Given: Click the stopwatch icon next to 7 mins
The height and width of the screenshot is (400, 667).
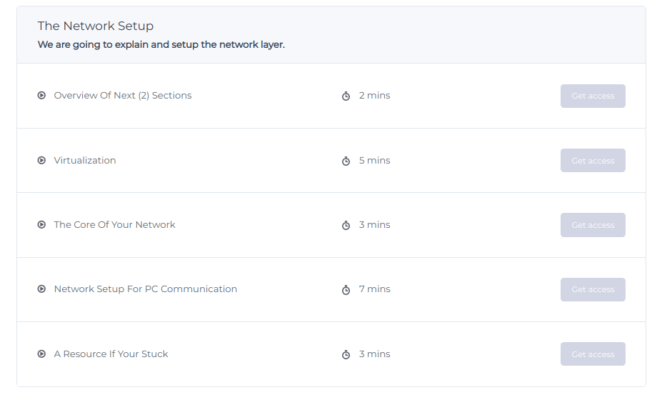Looking at the screenshot, I should 346,289.
